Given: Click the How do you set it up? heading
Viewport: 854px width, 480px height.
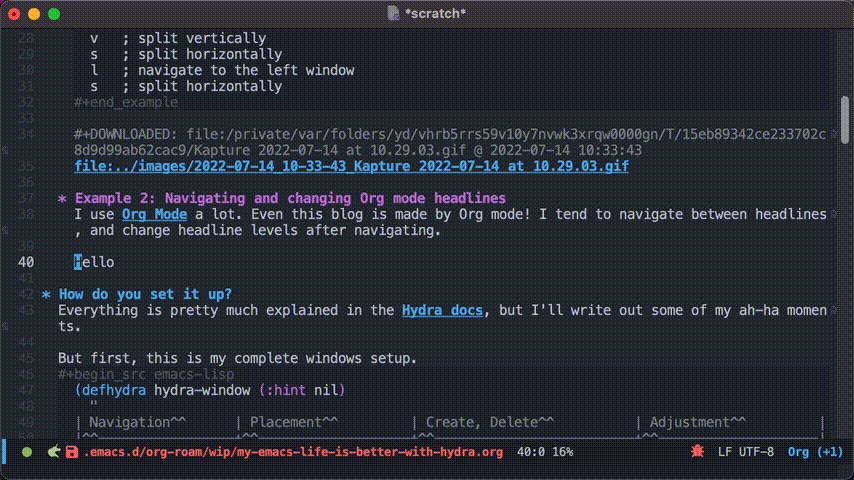Looking at the screenshot, I should 145,294.
